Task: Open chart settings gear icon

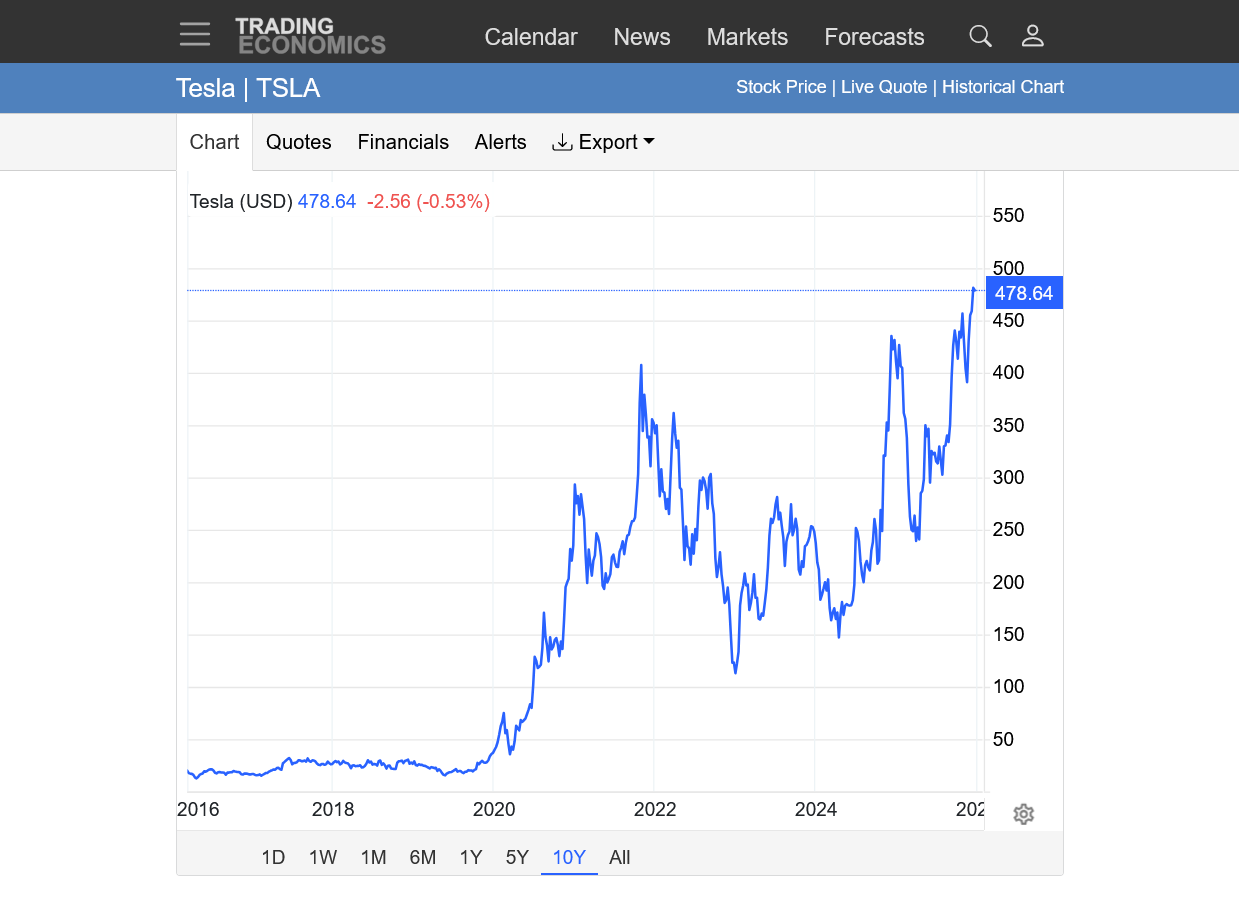Action: pyautogui.click(x=1022, y=814)
